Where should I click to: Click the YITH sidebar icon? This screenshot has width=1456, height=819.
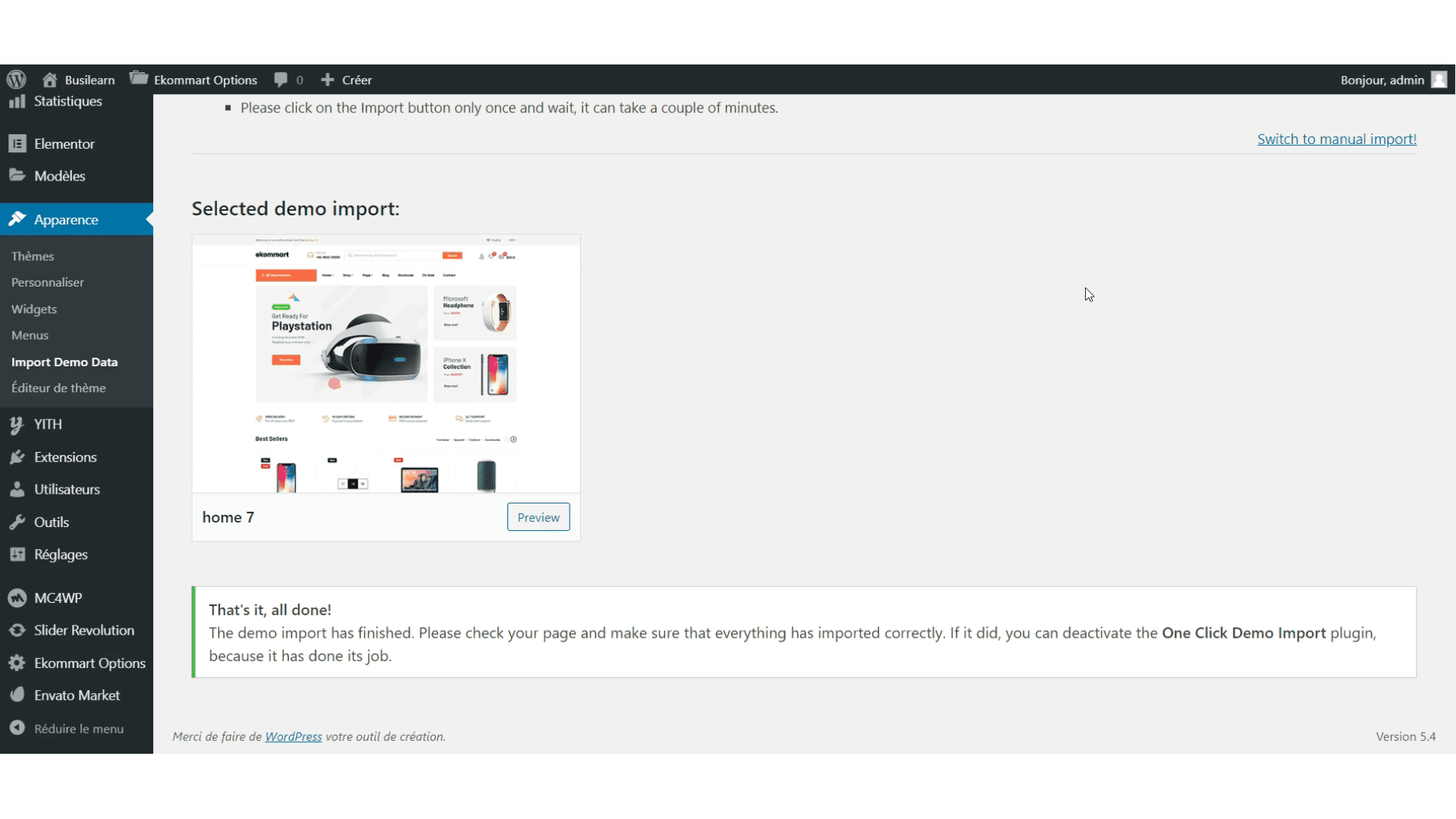pyautogui.click(x=17, y=424)
